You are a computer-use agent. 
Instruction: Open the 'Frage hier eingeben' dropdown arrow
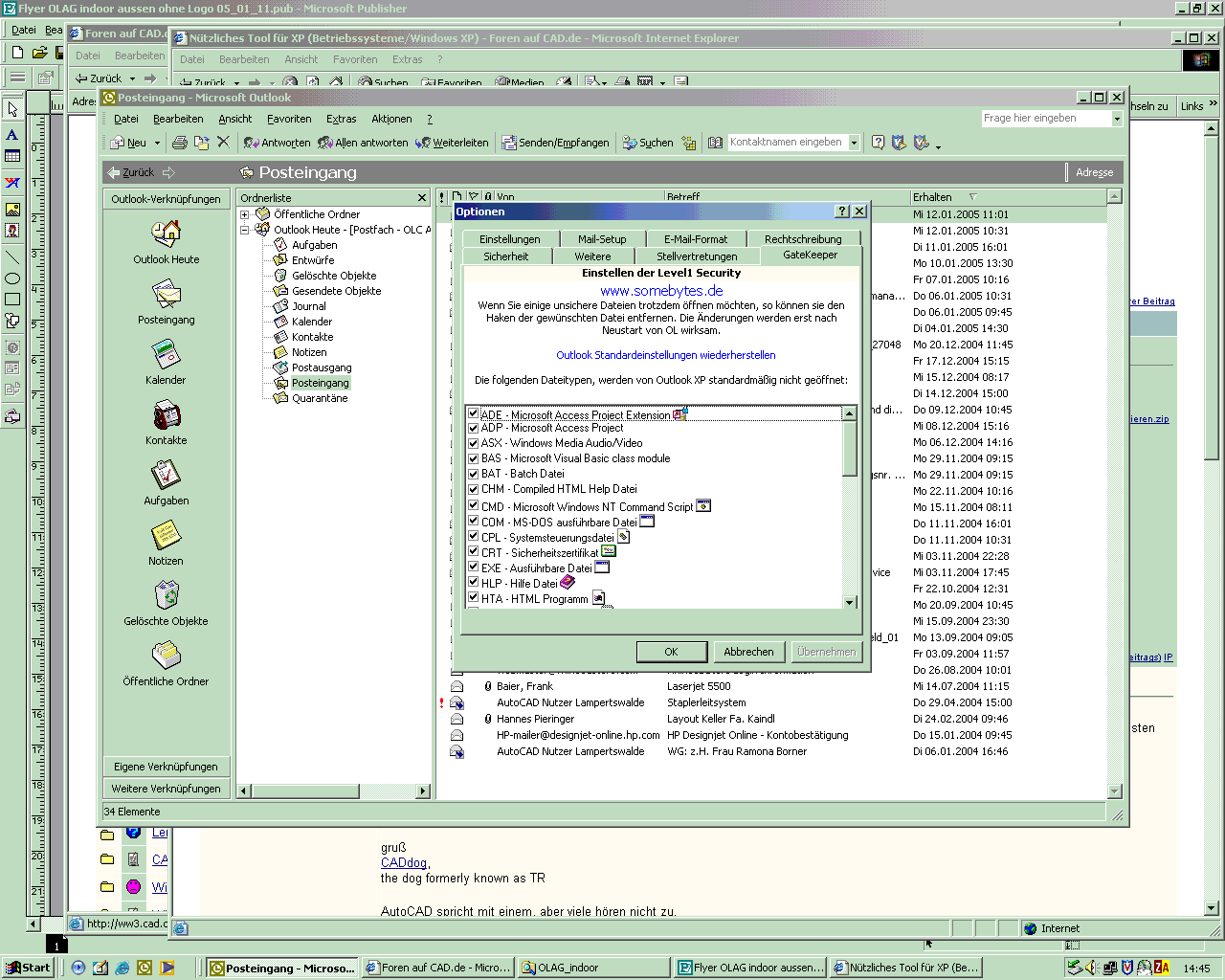(x=1117, y=119)
